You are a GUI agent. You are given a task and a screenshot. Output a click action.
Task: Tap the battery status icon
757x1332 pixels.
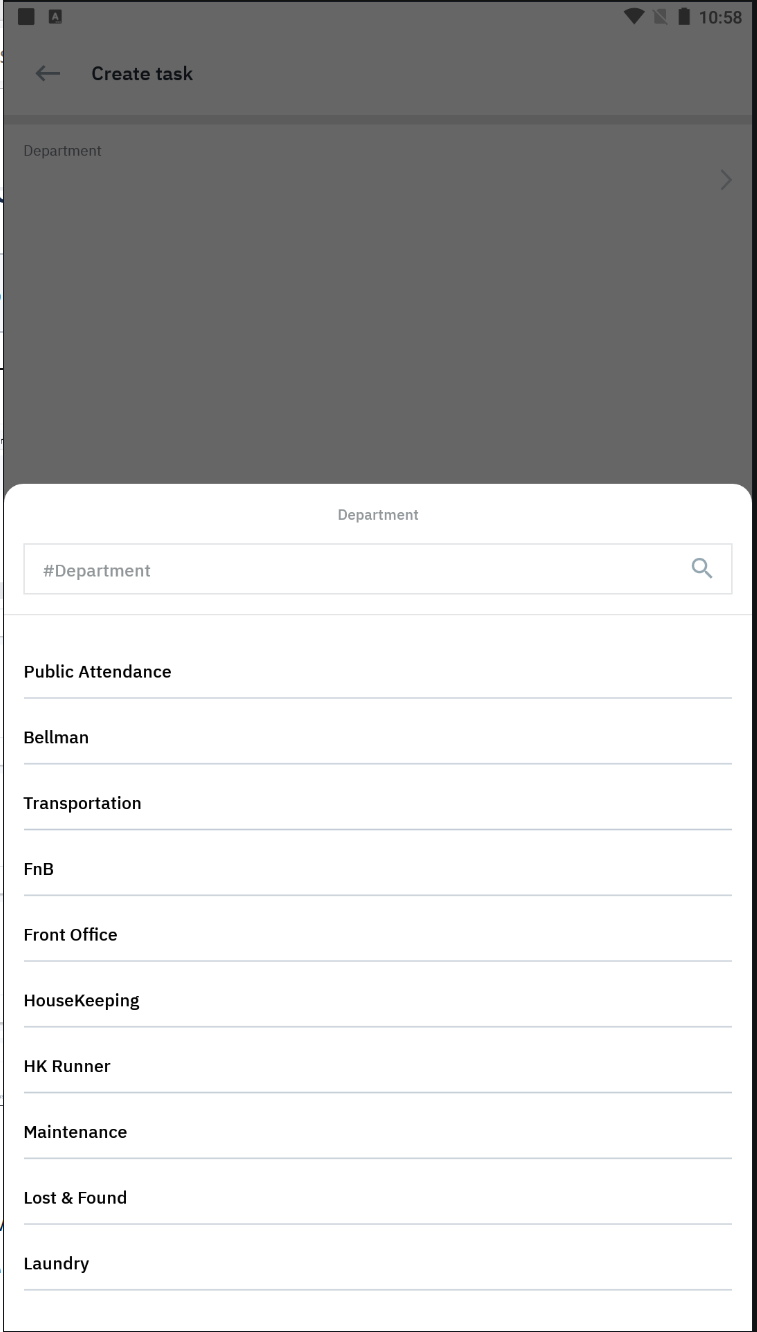click(685, 17)
